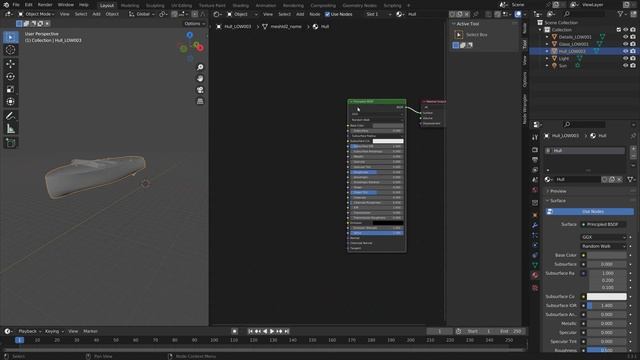Screen dimensions: 640x360
Task: Select the Move tool
Action: pyautogui.click(x=11, y=64)
